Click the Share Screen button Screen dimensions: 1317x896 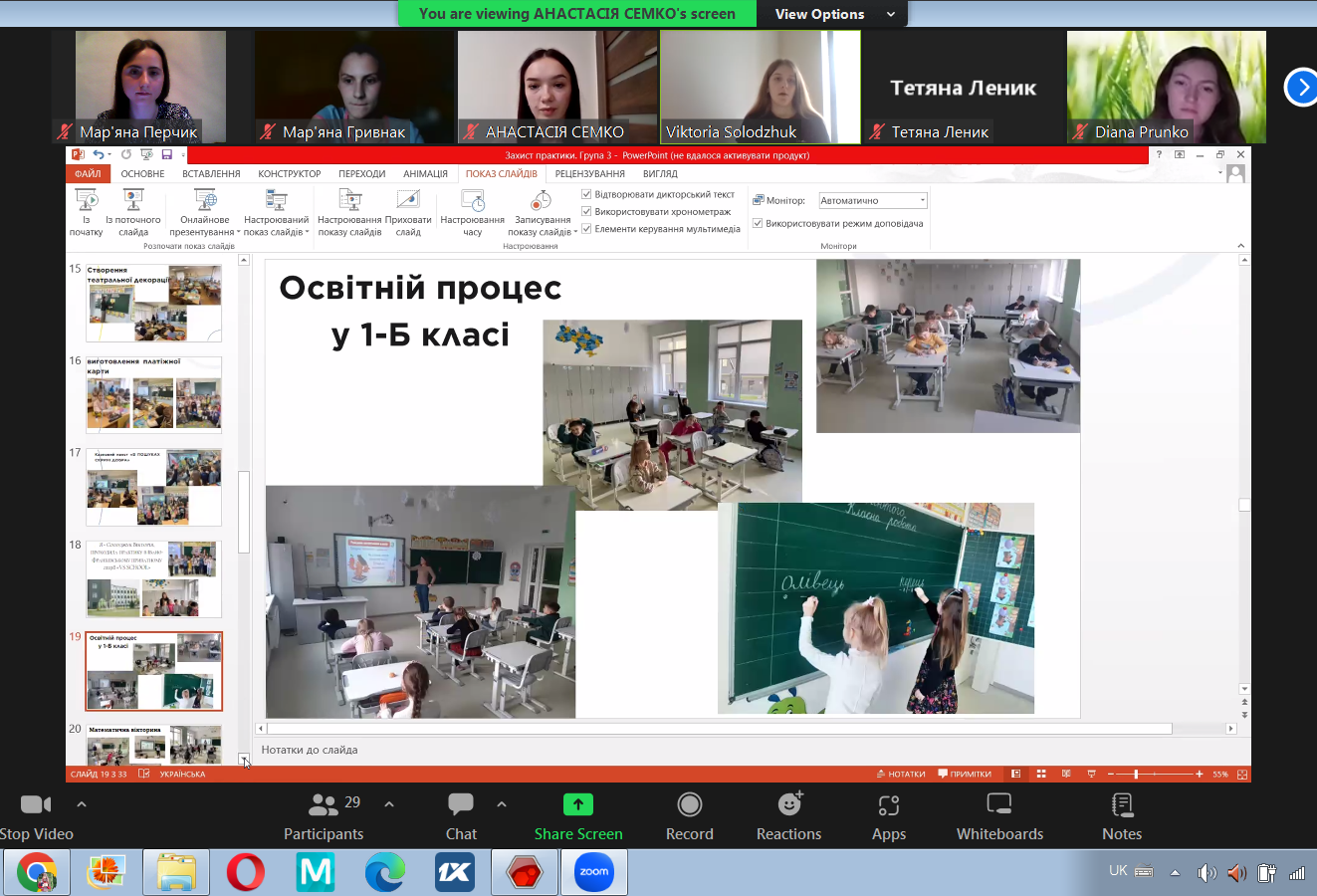[x=578, y=804]
